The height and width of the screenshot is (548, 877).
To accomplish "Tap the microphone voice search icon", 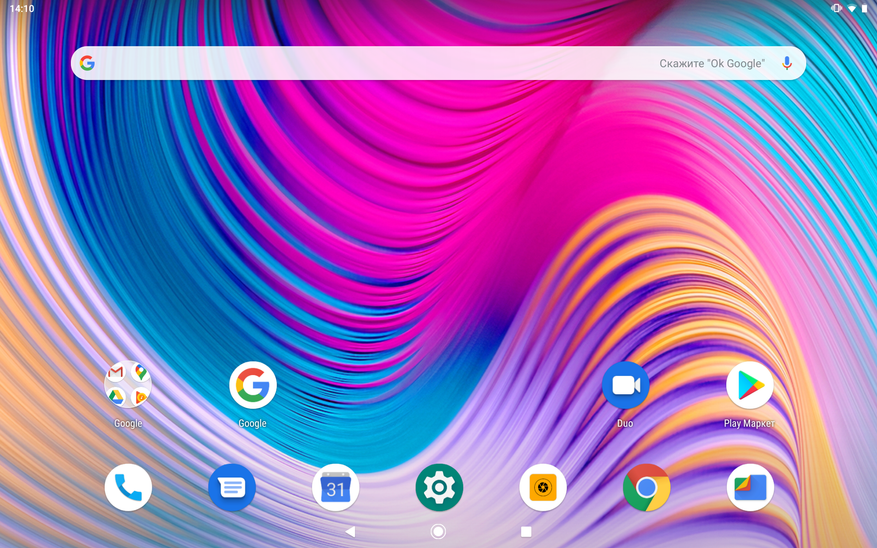I will tap(787, 63).
